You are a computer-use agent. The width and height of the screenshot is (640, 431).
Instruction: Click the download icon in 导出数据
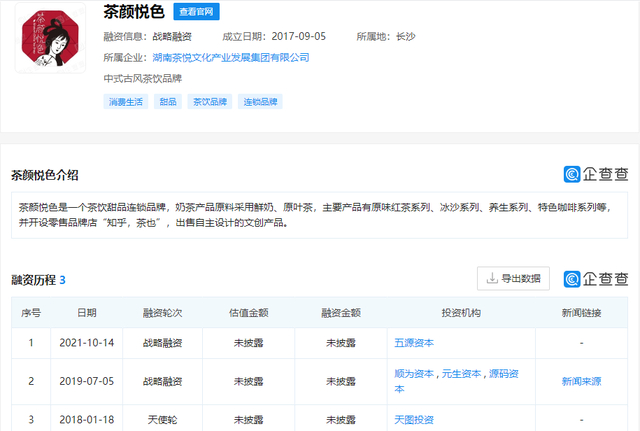[492, 278]
